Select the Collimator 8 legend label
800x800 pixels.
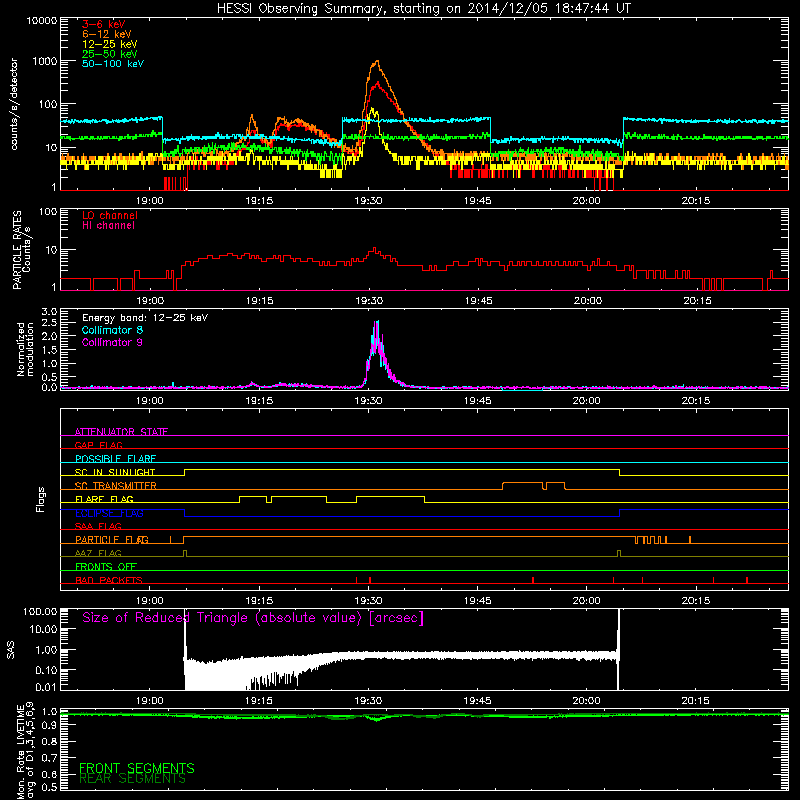point(112,330)
